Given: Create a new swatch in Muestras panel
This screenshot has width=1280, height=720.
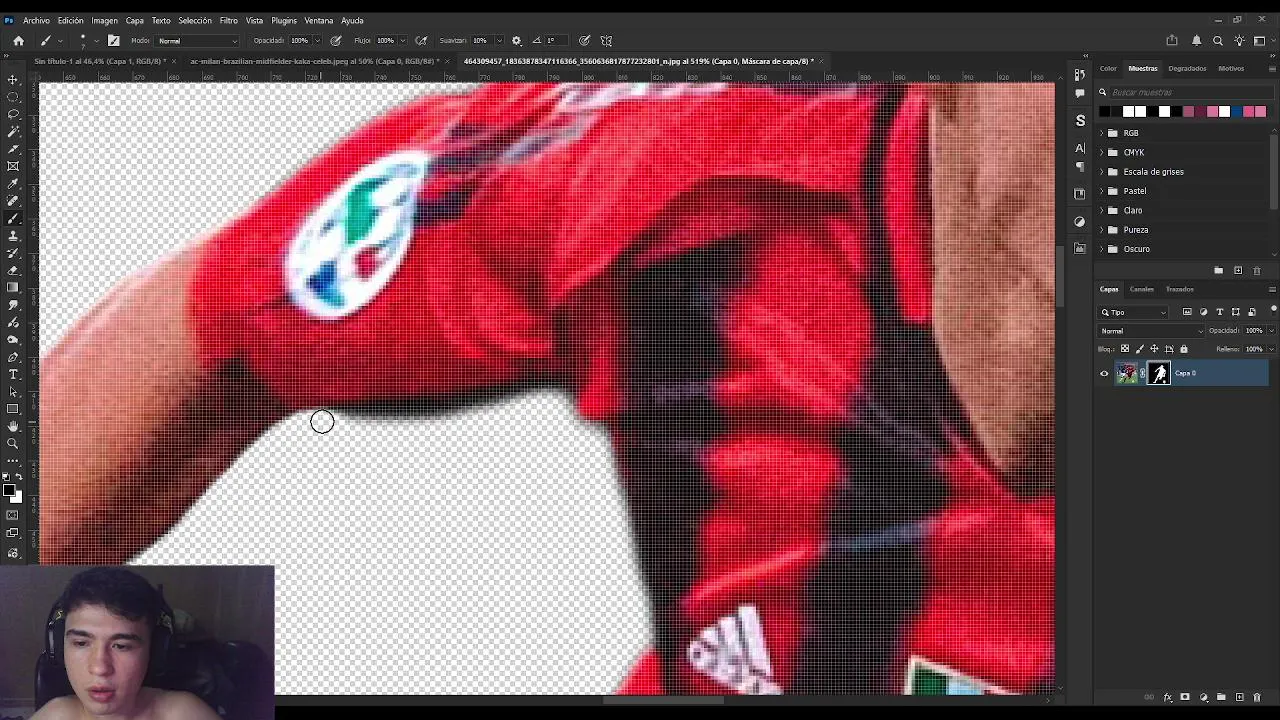Looking at the screenshot, I should pyautogui.click(x=1238, y=270).
